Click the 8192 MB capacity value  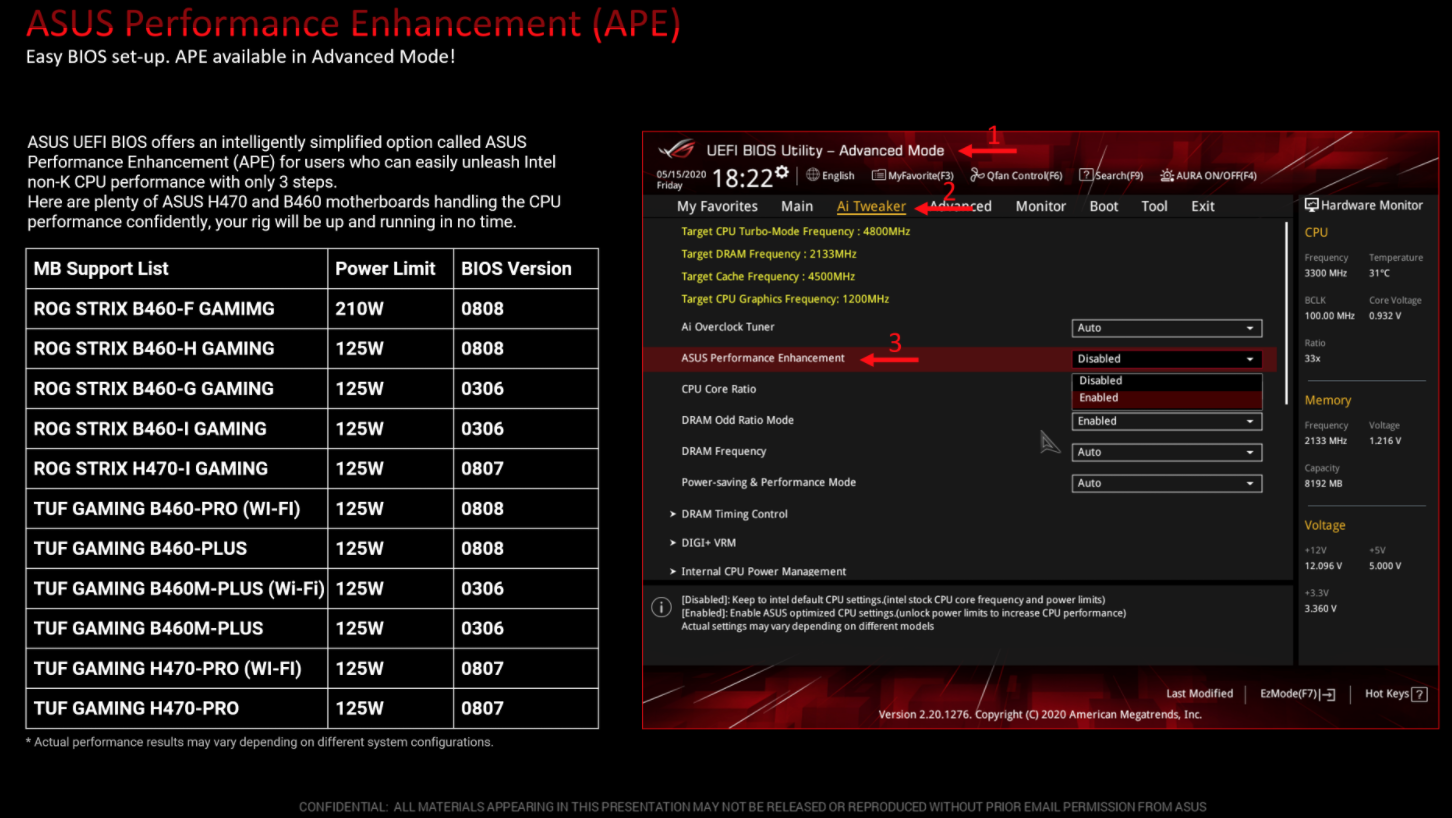1323,483
